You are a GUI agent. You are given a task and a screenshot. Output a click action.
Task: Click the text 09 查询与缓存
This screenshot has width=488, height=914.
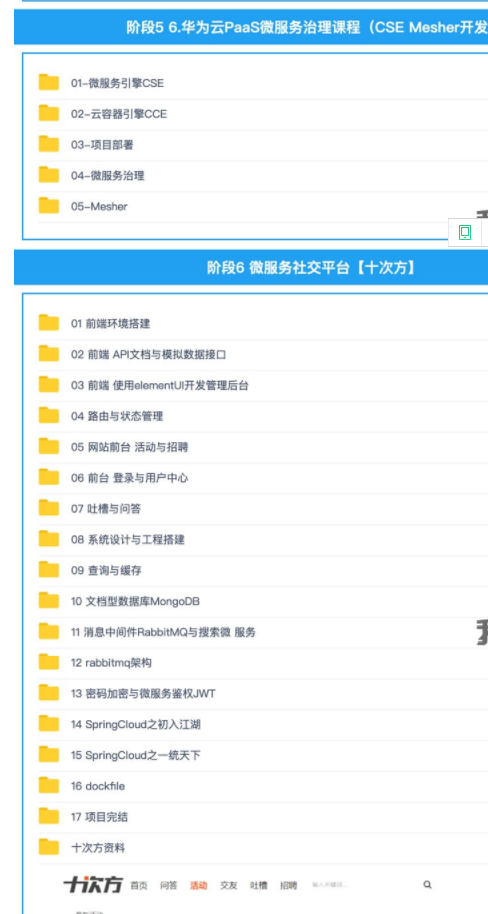coord(106,571)
